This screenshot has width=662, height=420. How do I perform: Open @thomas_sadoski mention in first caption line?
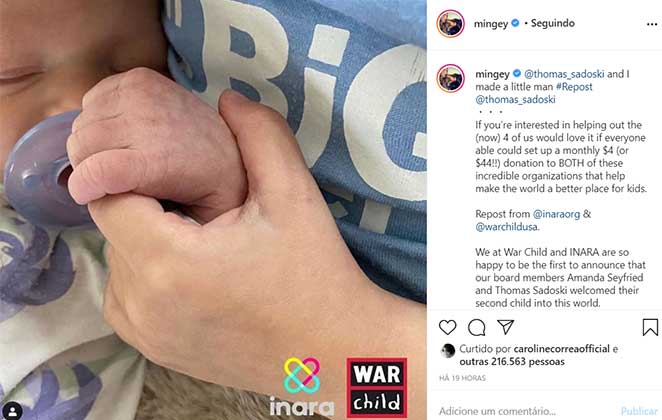point(564,74)
